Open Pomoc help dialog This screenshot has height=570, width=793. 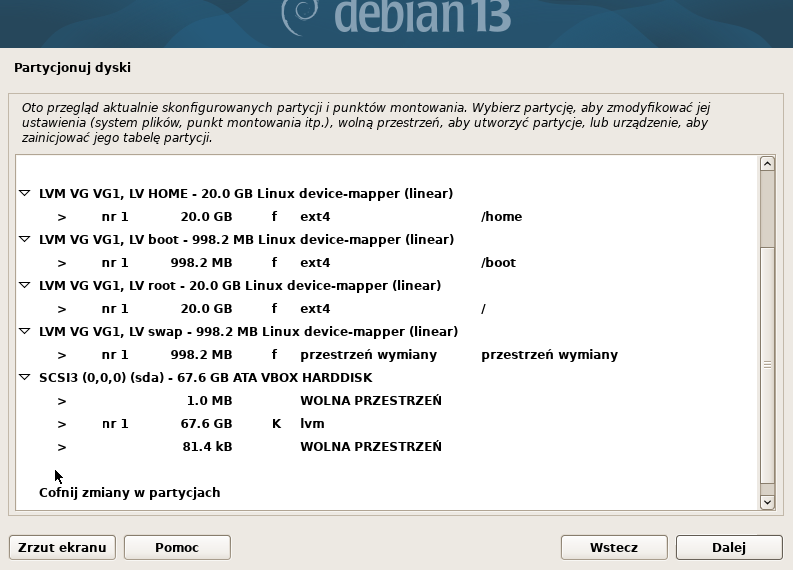(x=177, y=548)
